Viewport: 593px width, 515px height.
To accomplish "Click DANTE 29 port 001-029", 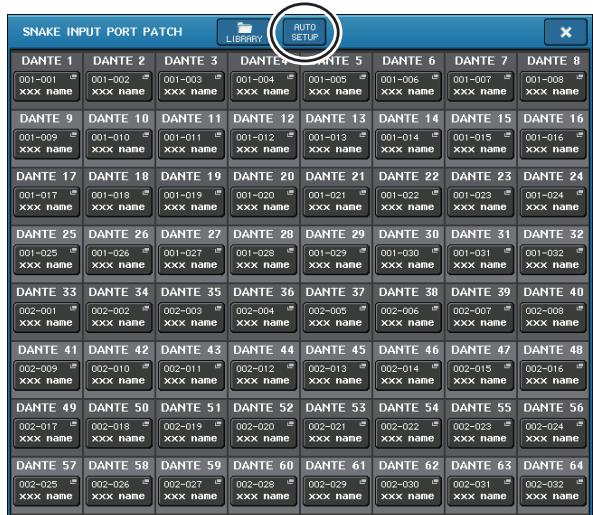I will pos(336,260).
